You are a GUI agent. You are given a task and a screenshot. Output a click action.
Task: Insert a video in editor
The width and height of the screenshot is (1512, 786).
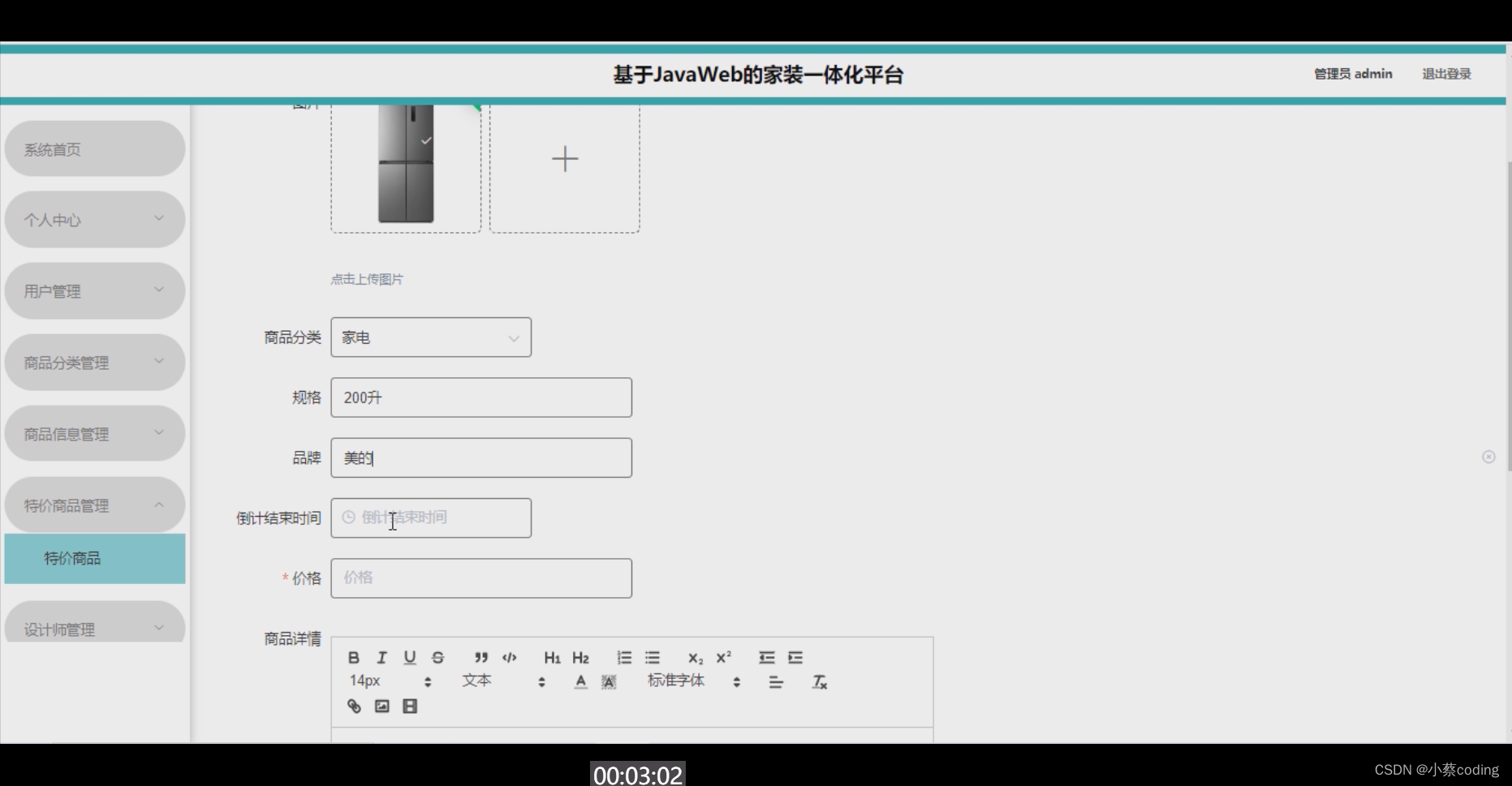(410, 707)
